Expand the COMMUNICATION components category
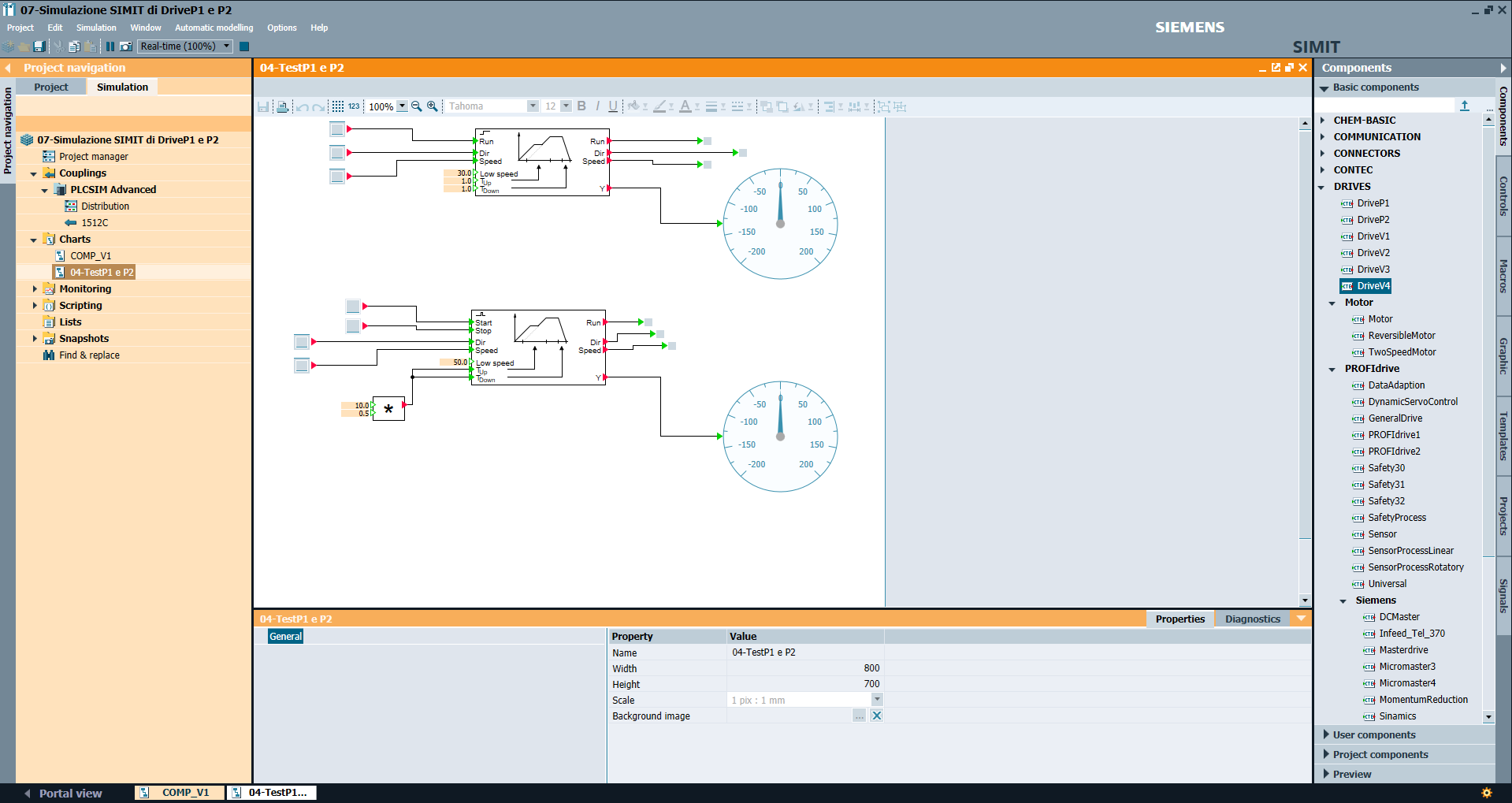 click(x=1322, y=136)
